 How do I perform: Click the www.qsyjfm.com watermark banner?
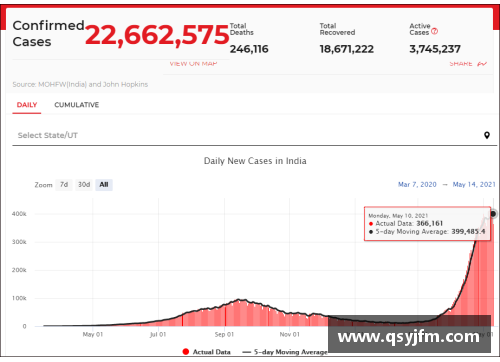click(x=409, y=334)
